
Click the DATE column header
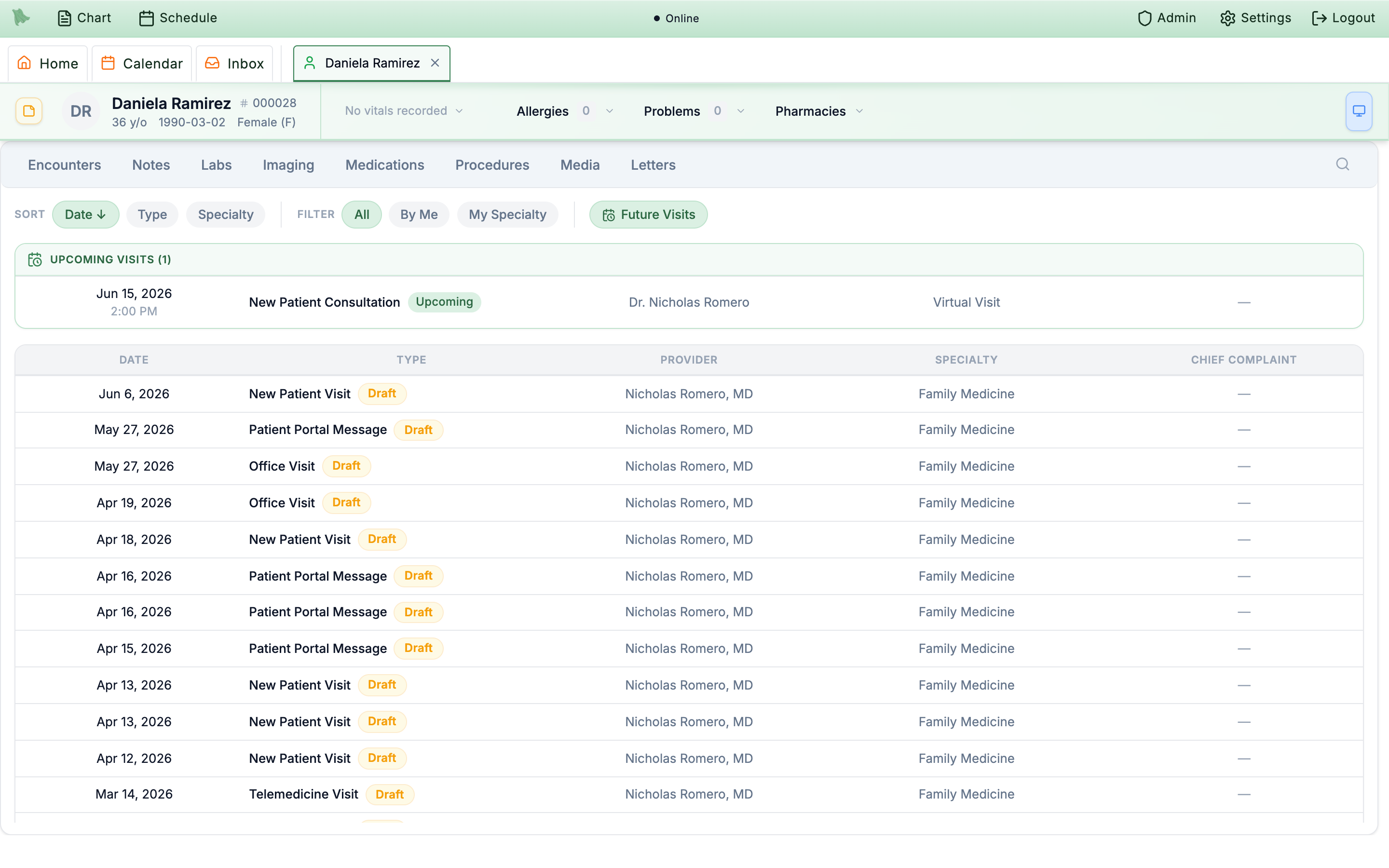tap(134, 360)
